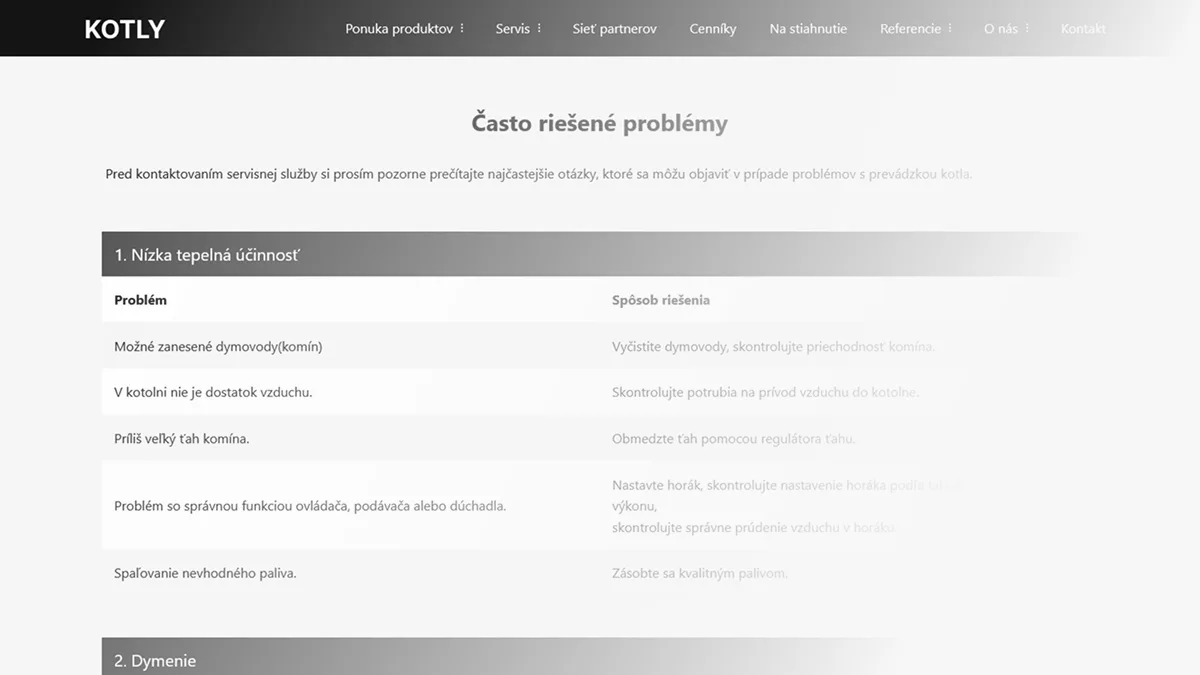Expand the dots icon beside O nás

pos(1028,29)
